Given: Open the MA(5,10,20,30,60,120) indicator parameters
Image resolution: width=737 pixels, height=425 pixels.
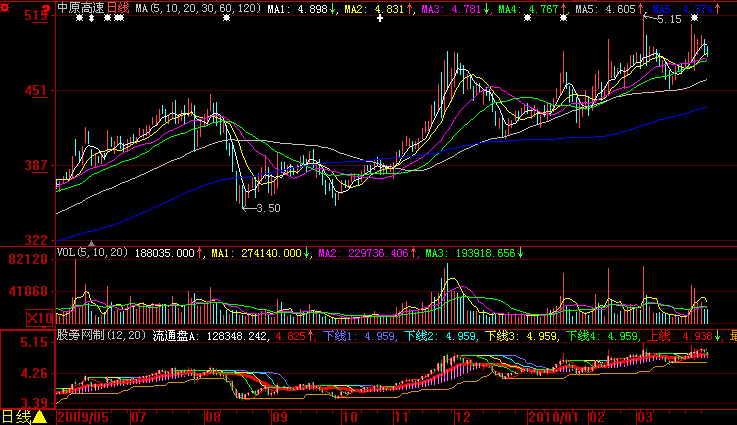Looking at the screenshot, I should coord(198,8).
